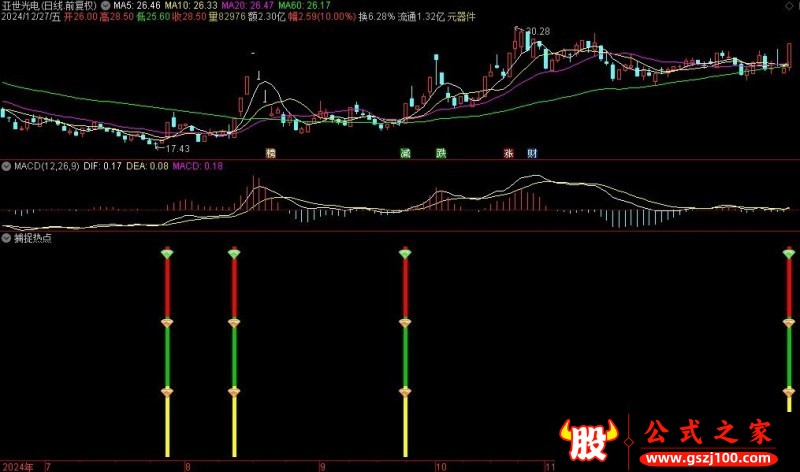
Task: Click the float value 流通1.32亿
Action: tap(421, 17)
